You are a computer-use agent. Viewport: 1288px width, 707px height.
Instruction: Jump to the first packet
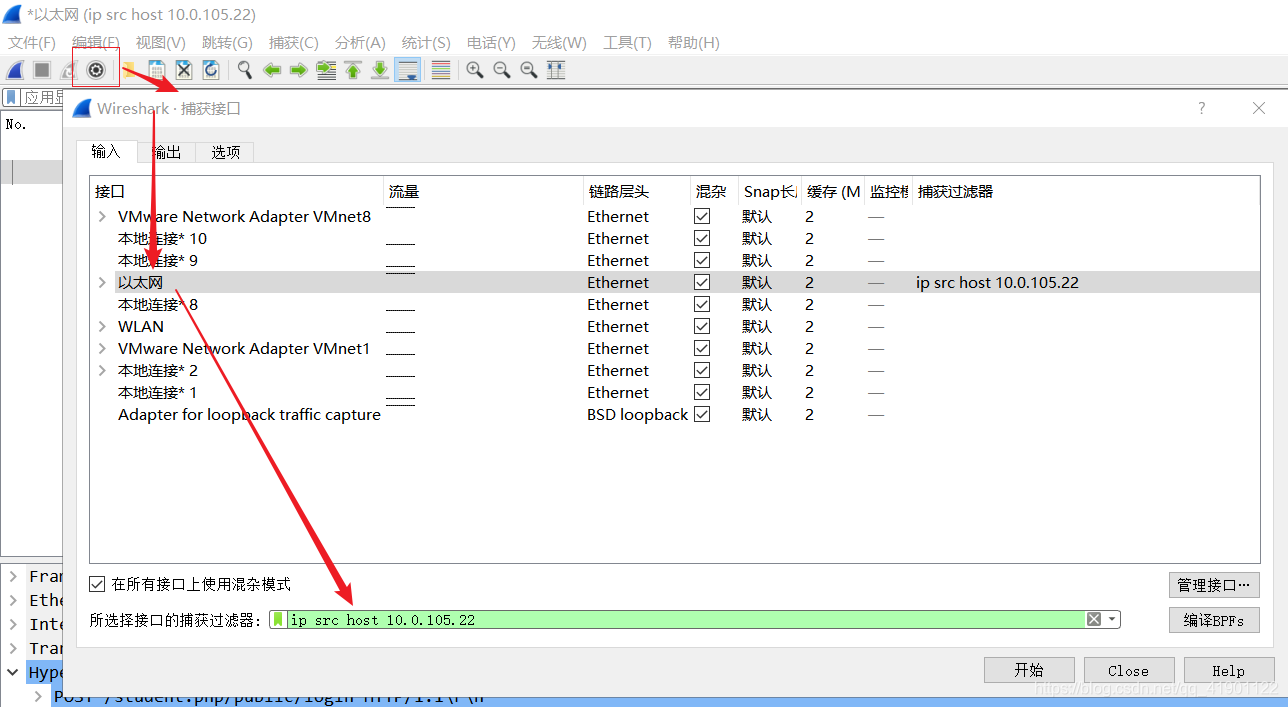(x=353, y=70)
